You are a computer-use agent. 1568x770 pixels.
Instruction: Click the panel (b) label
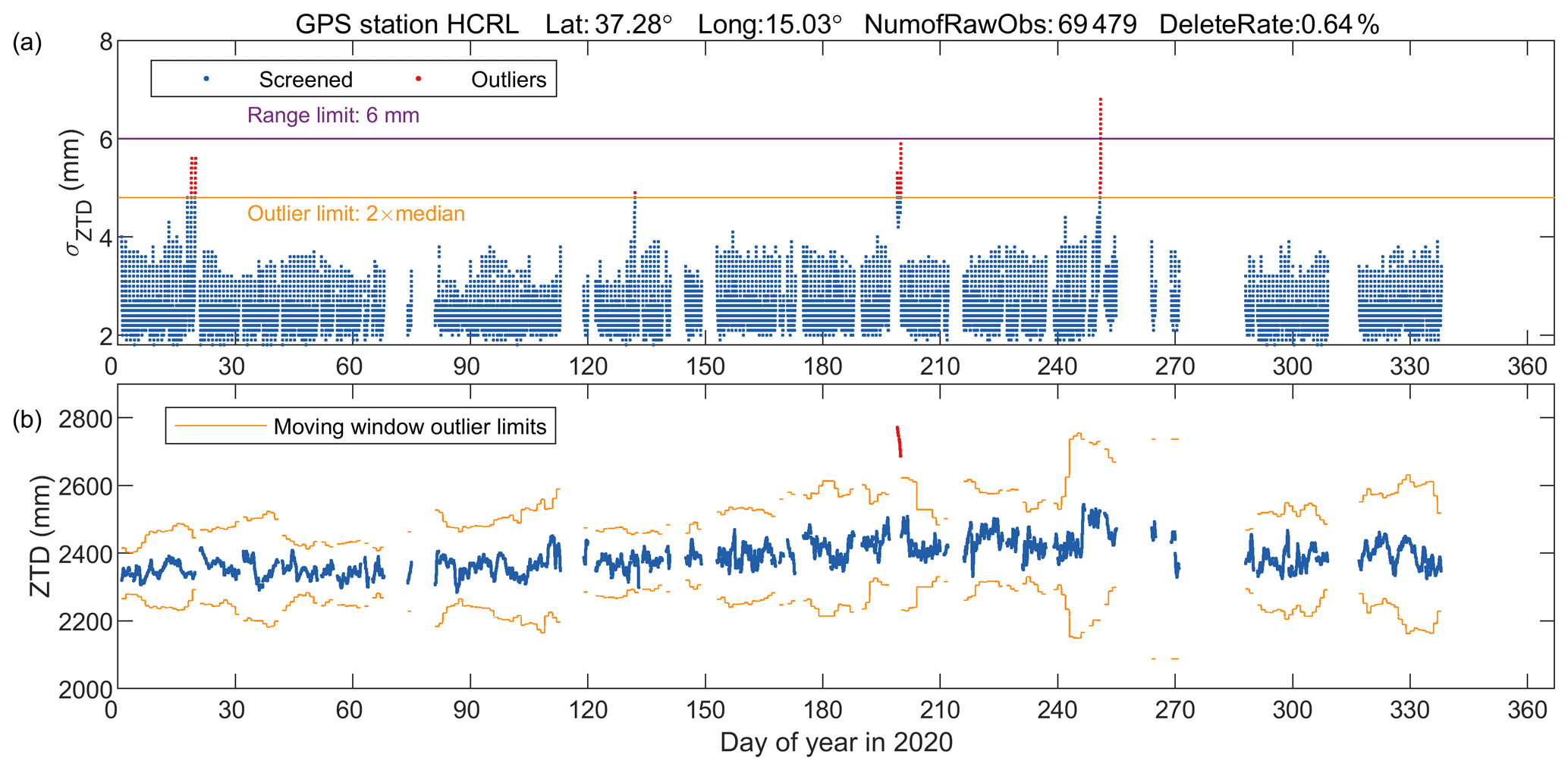(27, 420)
